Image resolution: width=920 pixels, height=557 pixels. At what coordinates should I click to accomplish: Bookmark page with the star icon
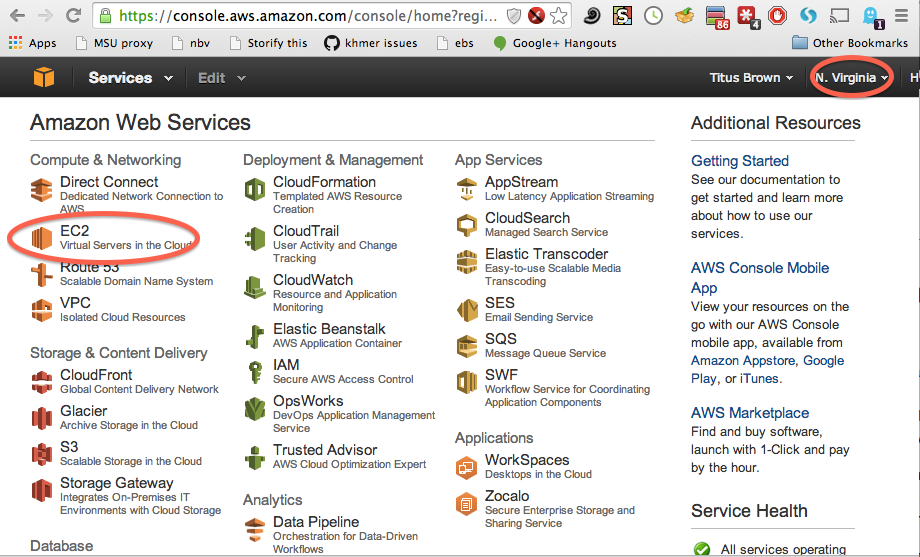[559, 16]
